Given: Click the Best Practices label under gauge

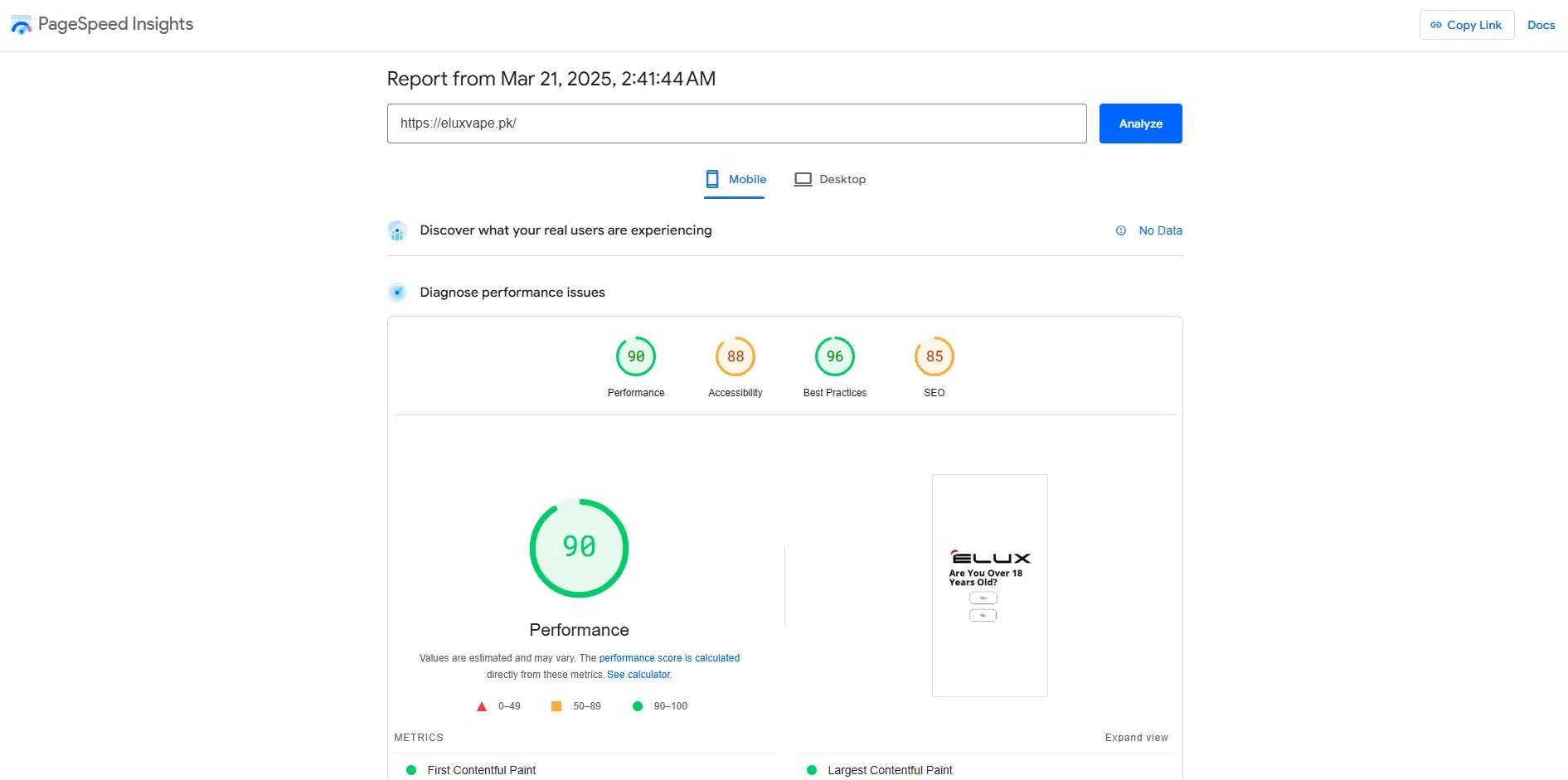Looking at the screenshot, I should 835,393.
